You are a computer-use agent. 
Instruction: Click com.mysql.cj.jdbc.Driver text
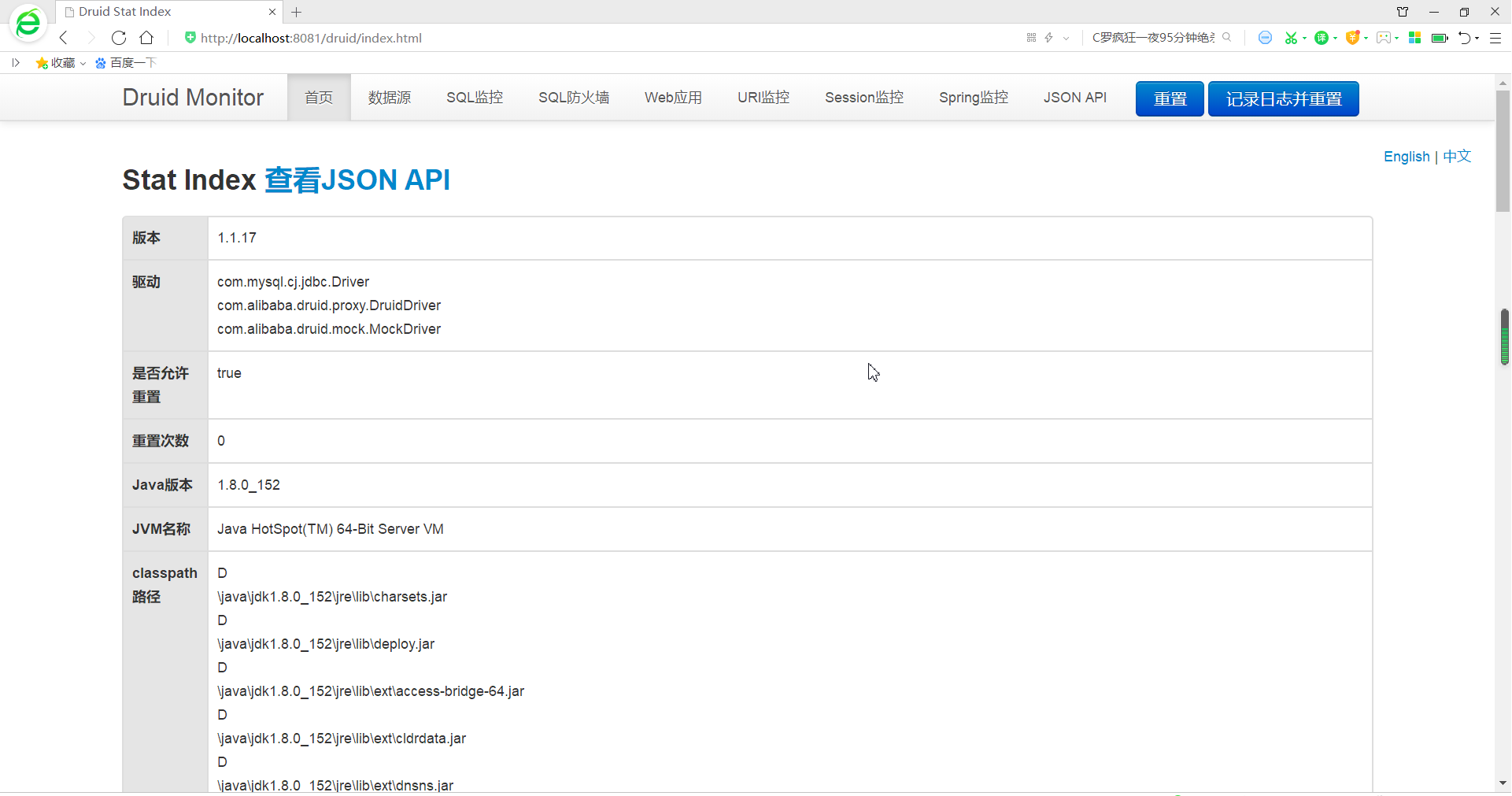pos(293,282)
